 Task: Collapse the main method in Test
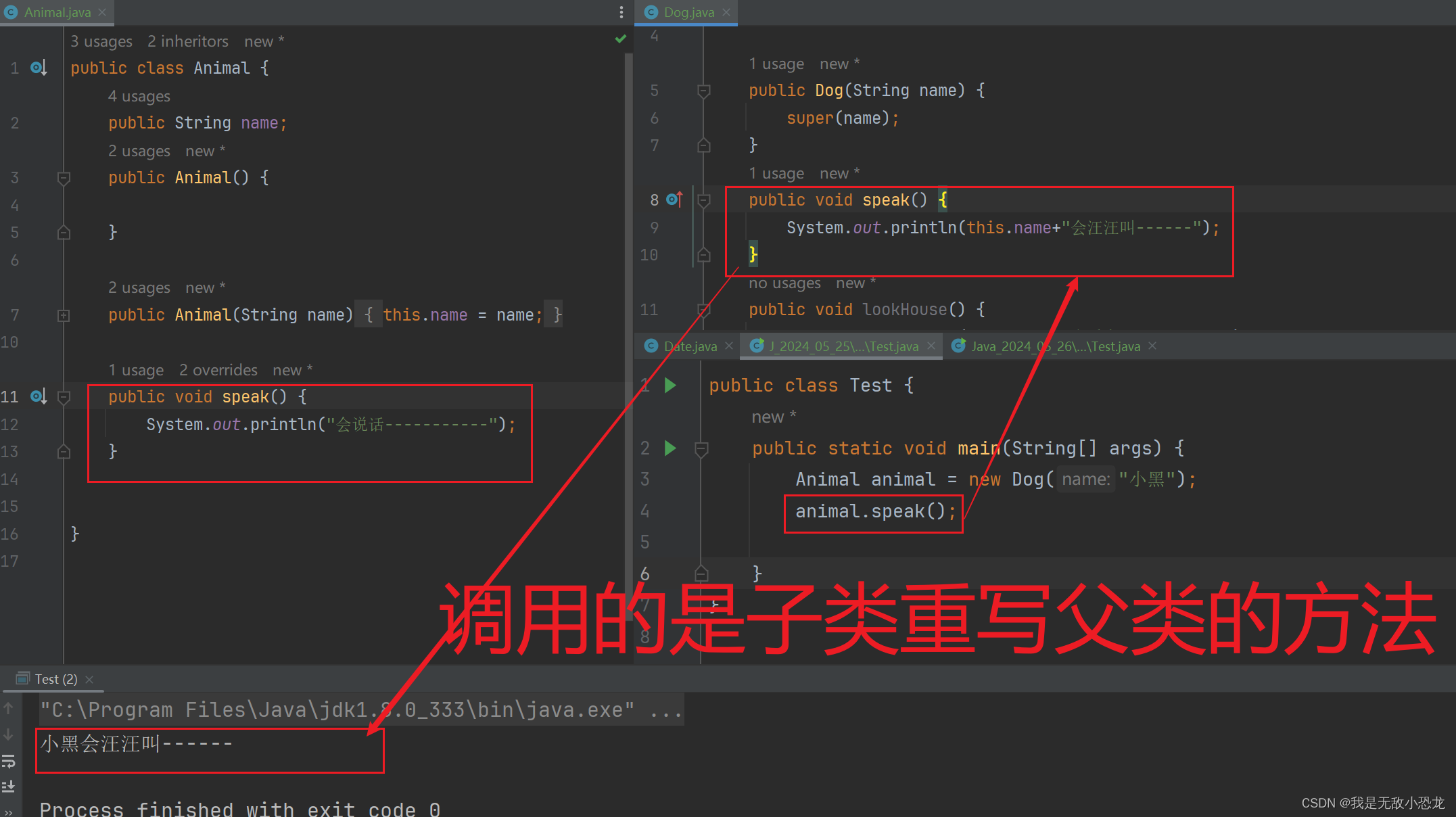701,448
